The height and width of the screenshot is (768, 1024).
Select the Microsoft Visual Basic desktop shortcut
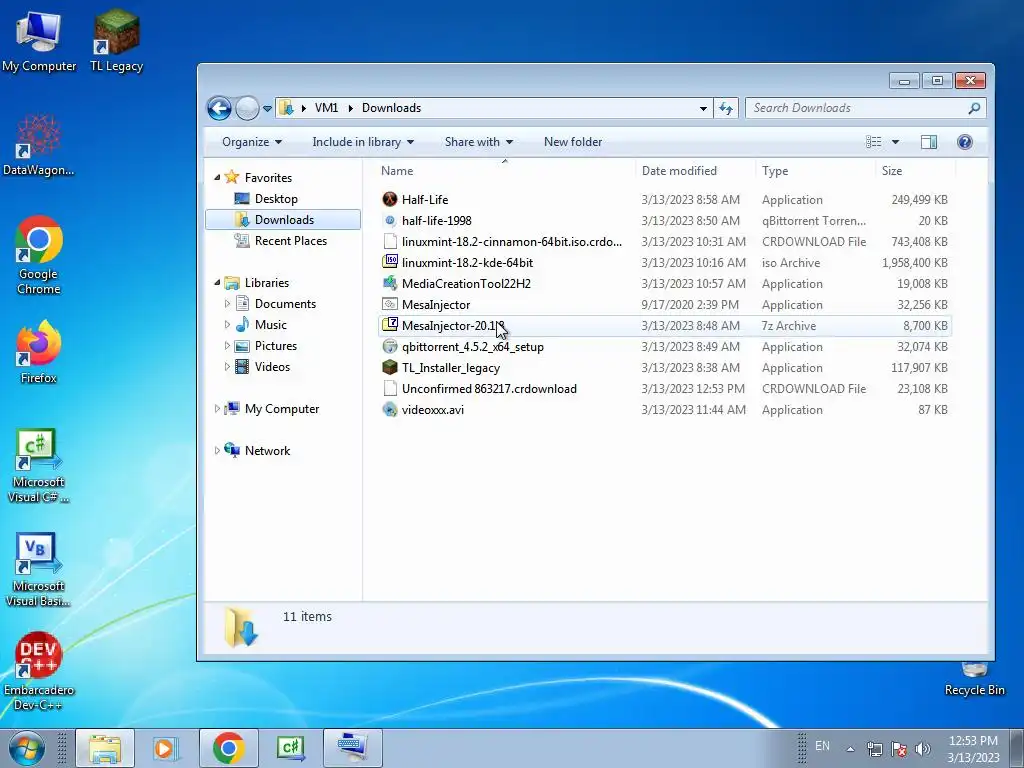click(39, 570)
